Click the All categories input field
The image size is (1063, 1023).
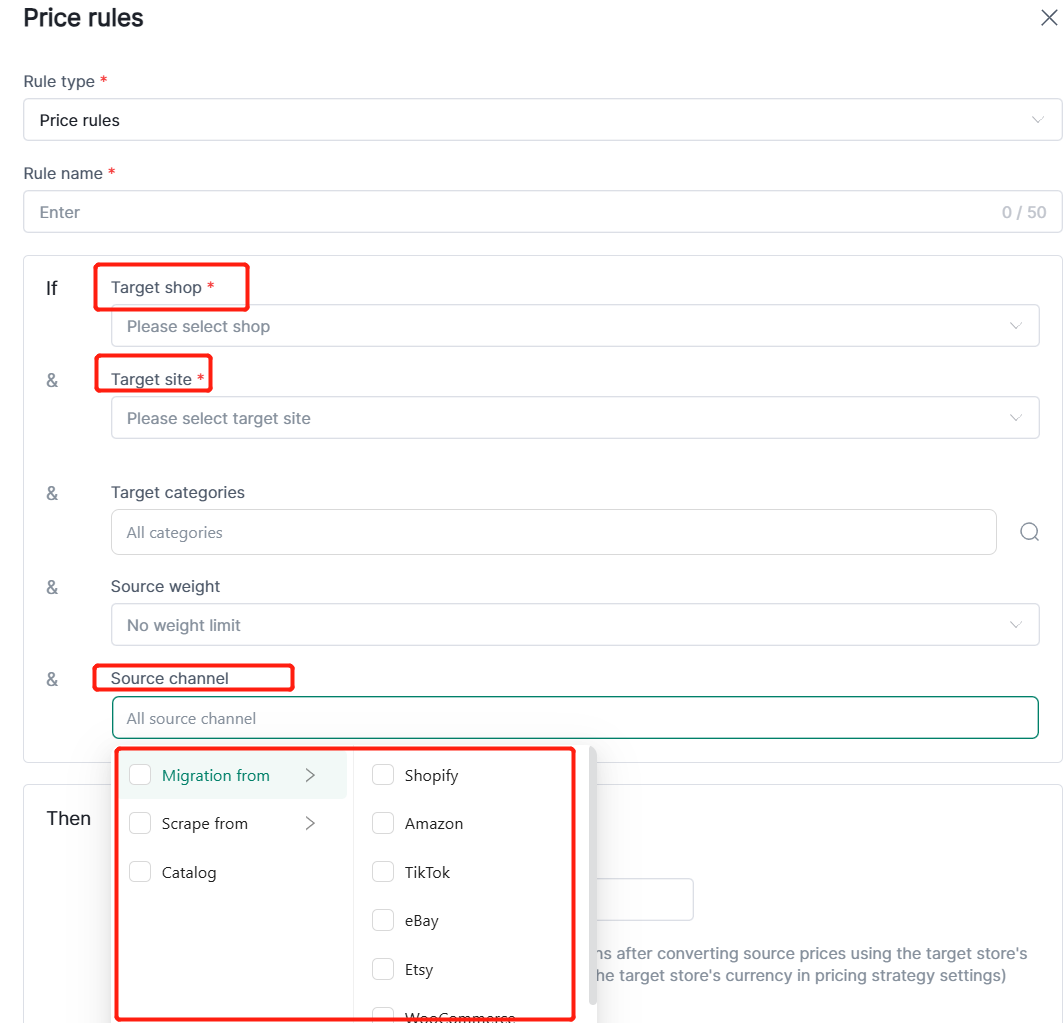coord(553,532)
